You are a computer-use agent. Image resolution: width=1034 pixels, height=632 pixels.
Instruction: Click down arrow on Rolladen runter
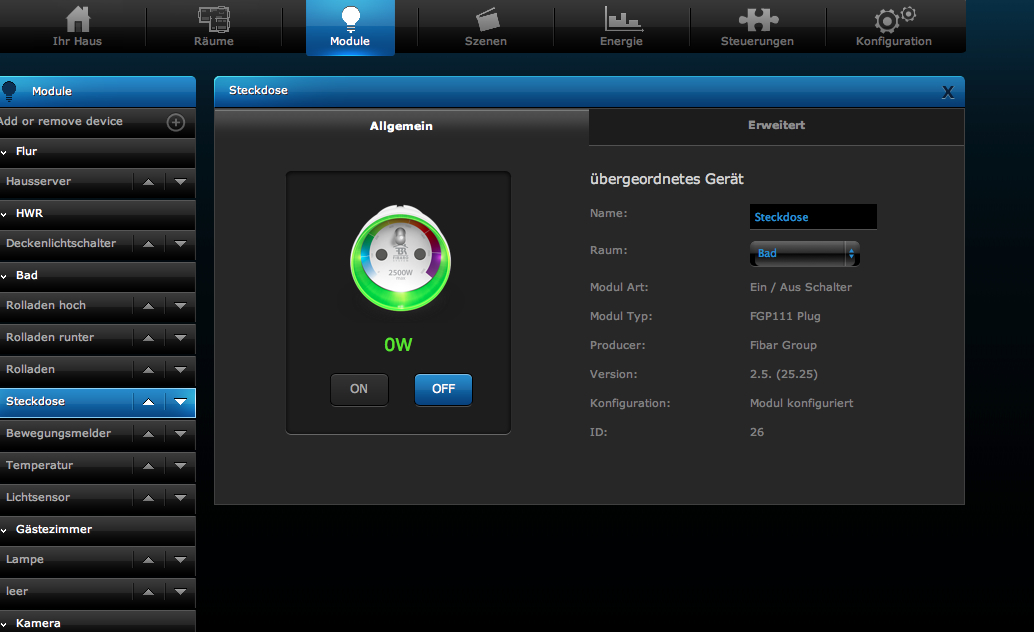(180, 338)
